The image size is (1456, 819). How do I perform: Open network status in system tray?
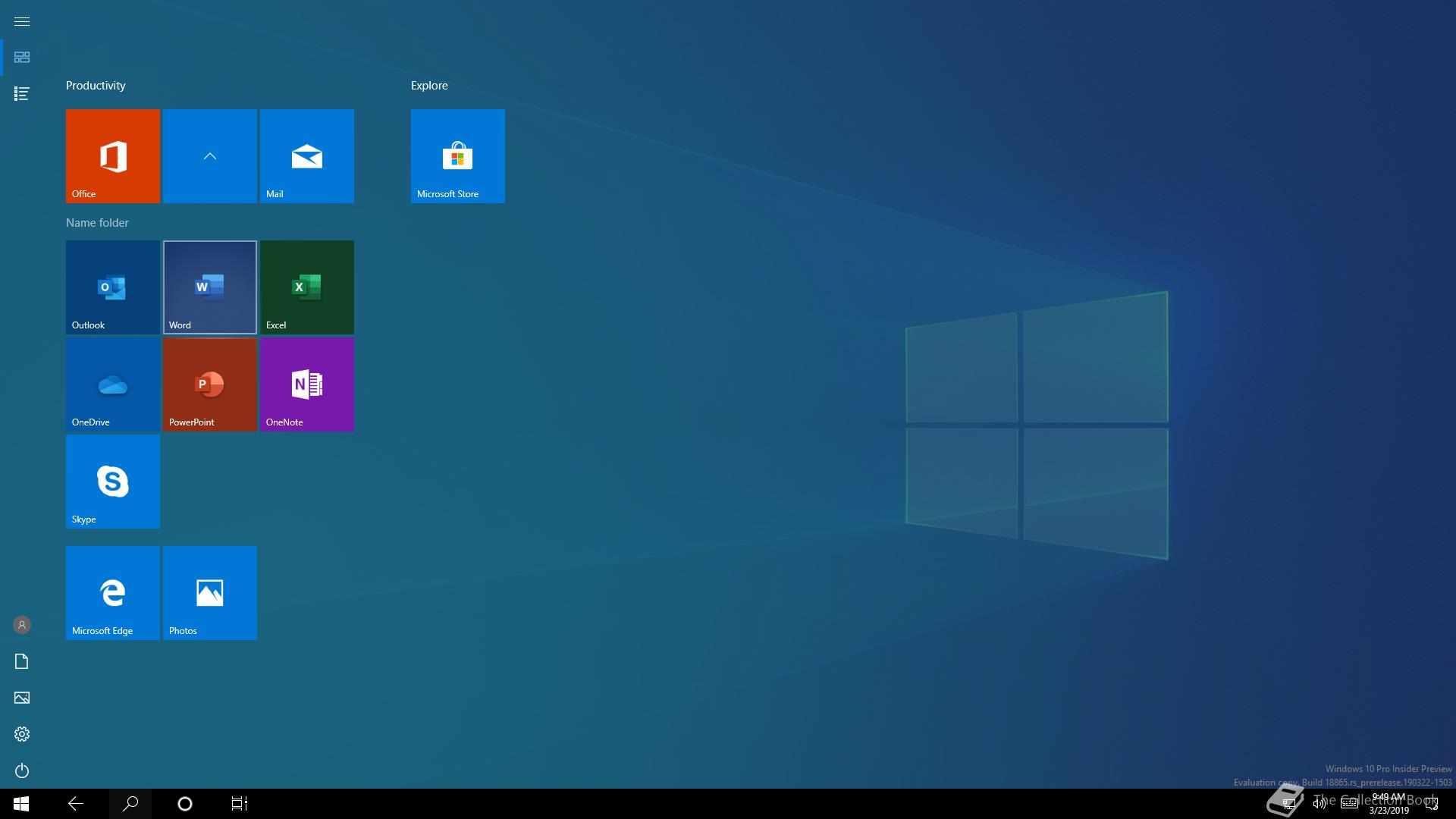pyautogui.click(x=1289, y=804)
